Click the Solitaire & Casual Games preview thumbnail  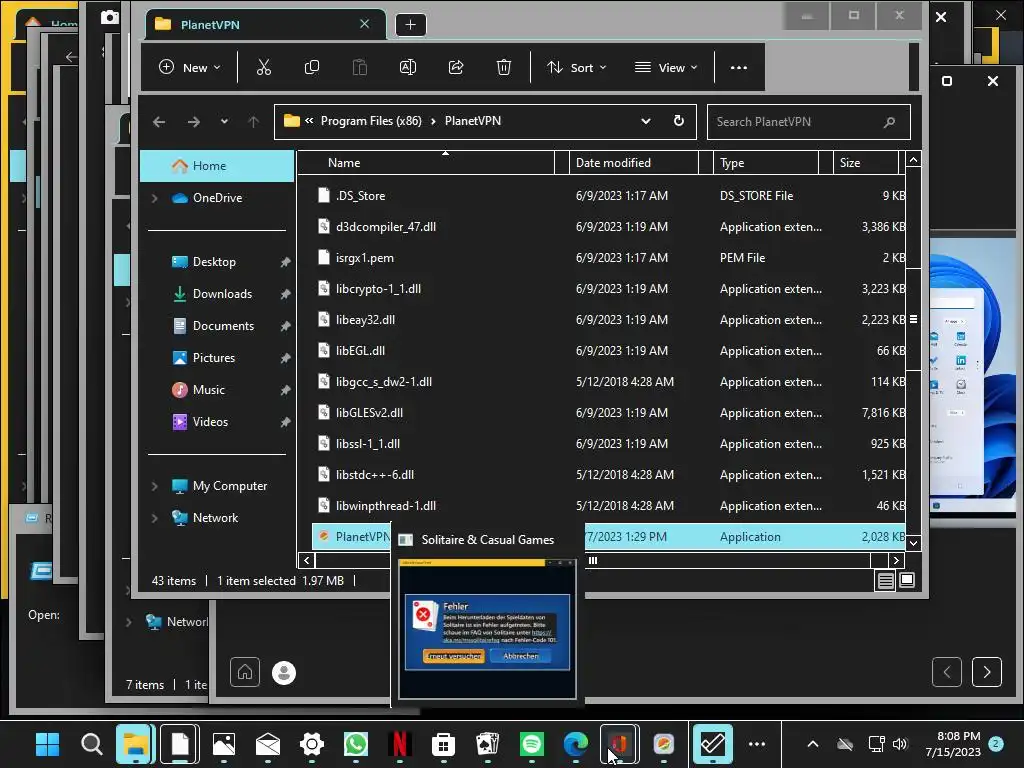[487, 629]
